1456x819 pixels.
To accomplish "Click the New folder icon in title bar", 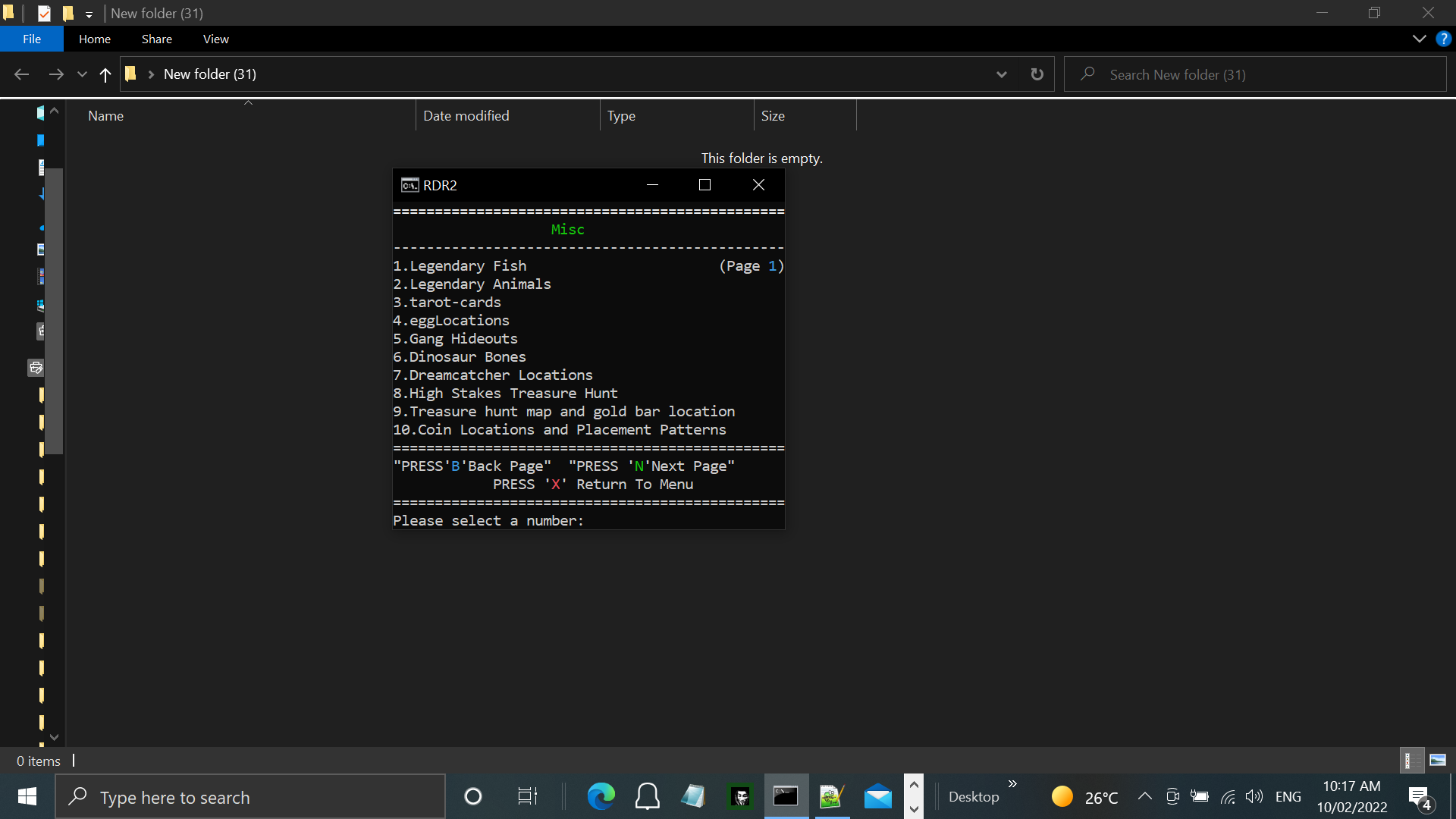I will (68, 13).
